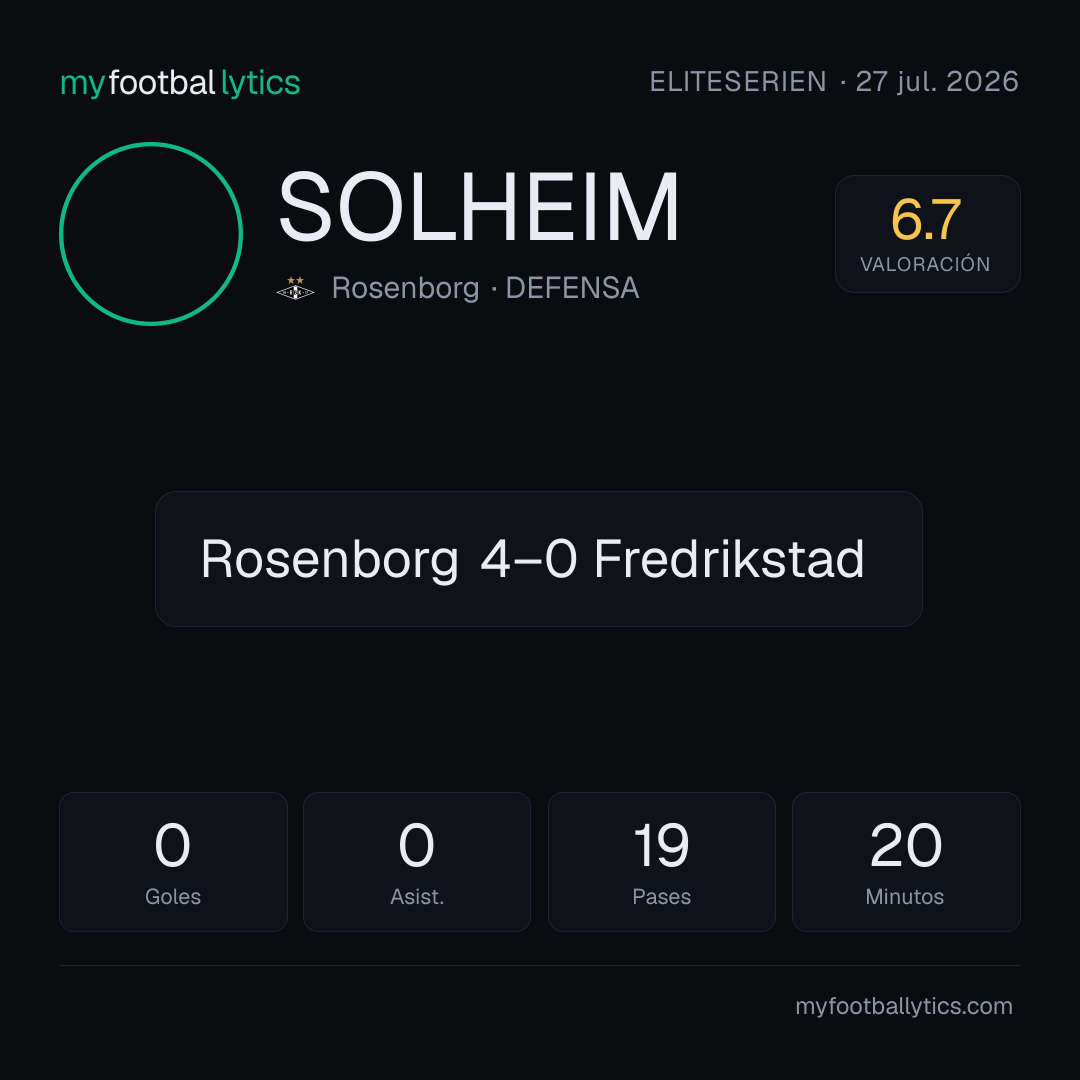Click the green circular player avatar

[151, 233]
